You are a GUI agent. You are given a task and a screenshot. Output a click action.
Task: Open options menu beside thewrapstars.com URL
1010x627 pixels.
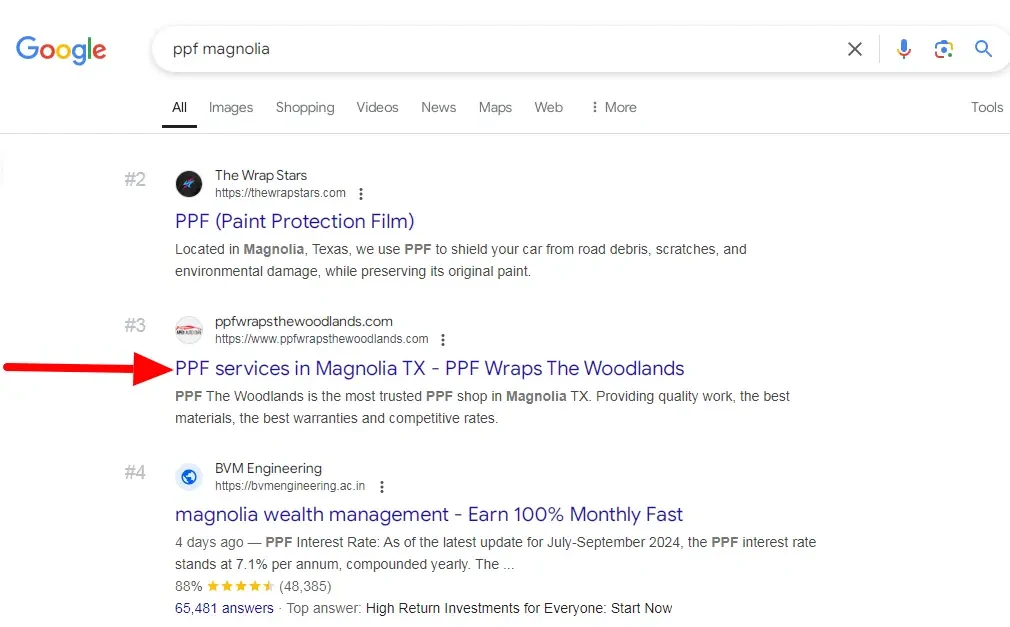(361, 194)
